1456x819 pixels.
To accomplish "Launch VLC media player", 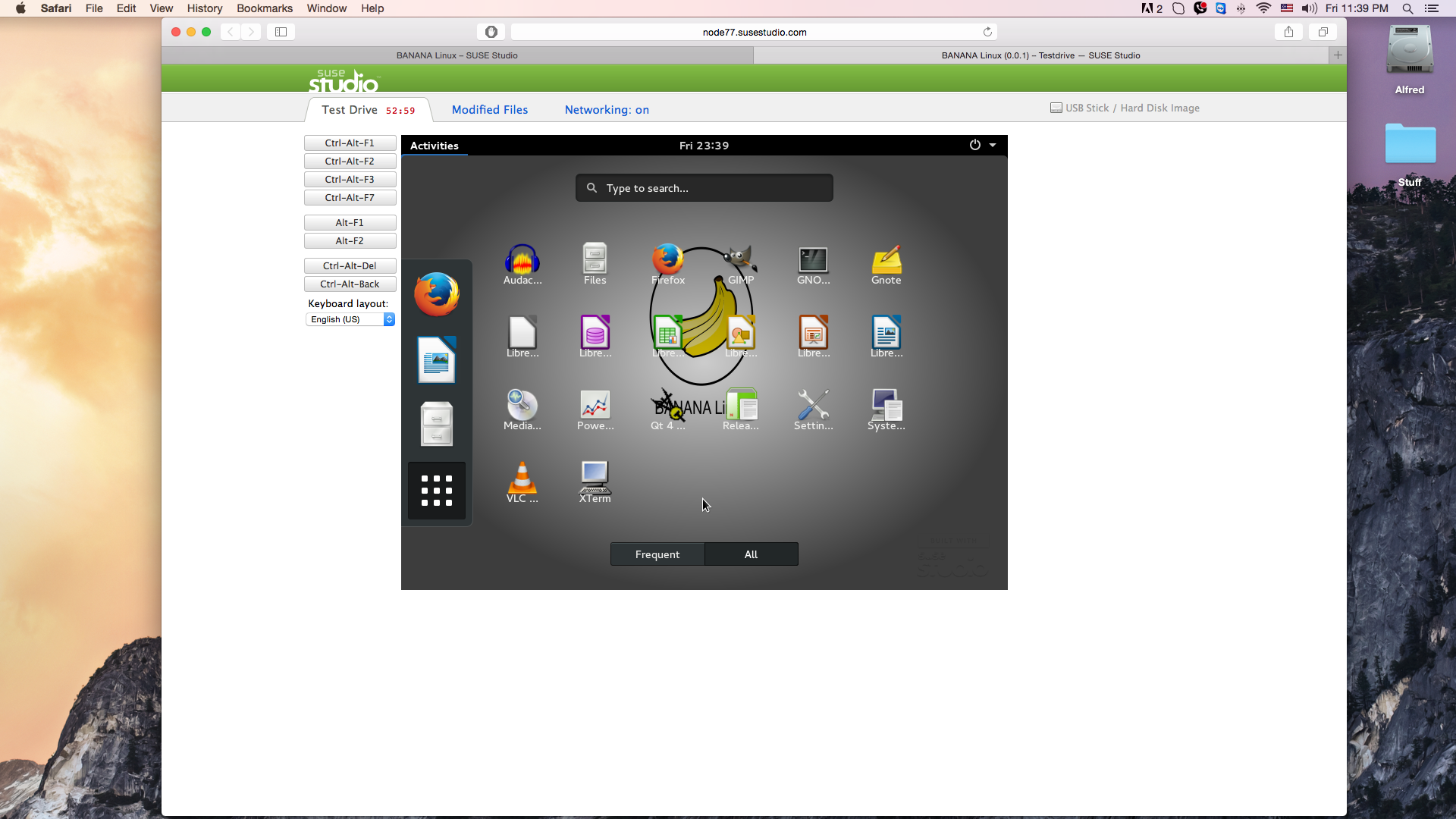I will [x=522, y=478].
